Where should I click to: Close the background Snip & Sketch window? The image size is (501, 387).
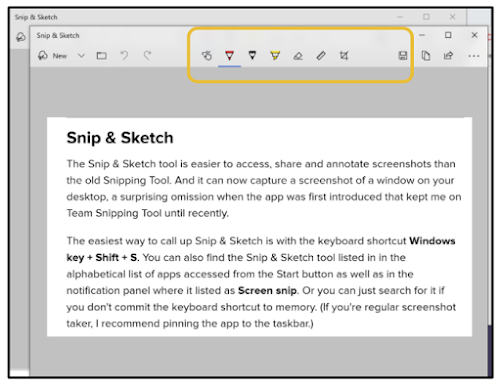452,17
